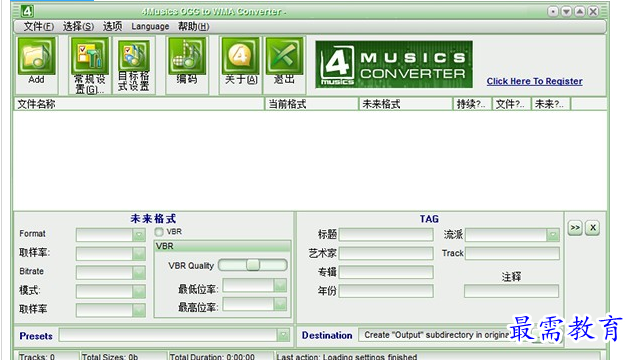Click the Click Here To Register link
631x360 pixels.
[534, 81]
